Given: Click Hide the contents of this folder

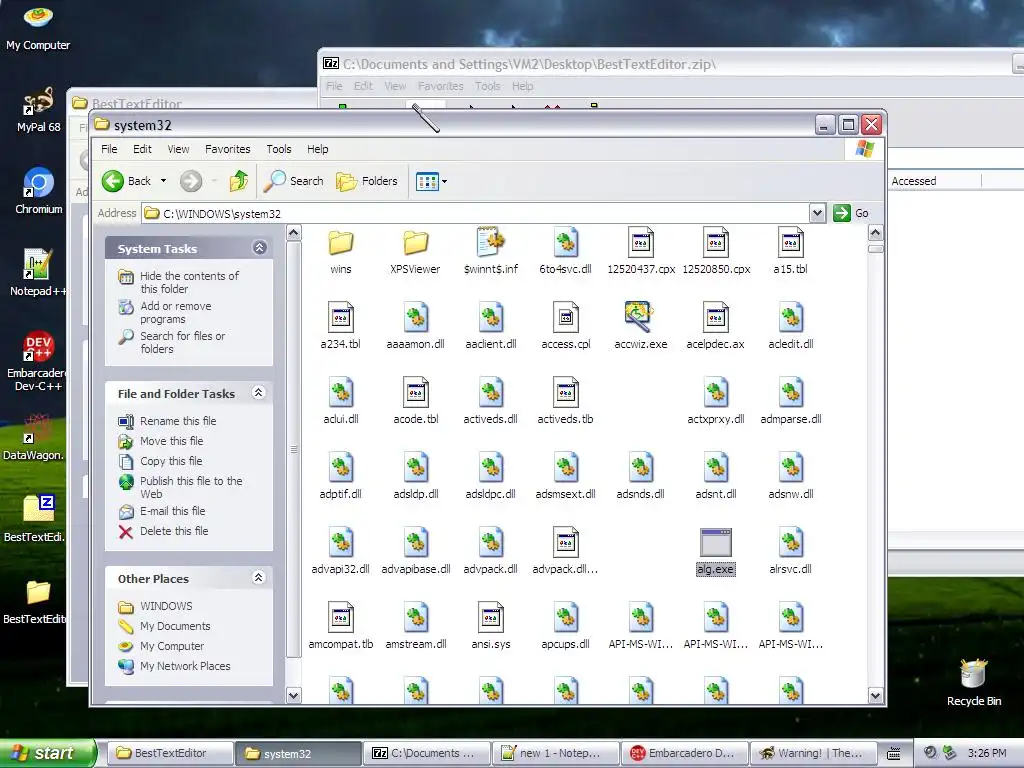Looking at the screenshot, I should [x=189, y=282].
